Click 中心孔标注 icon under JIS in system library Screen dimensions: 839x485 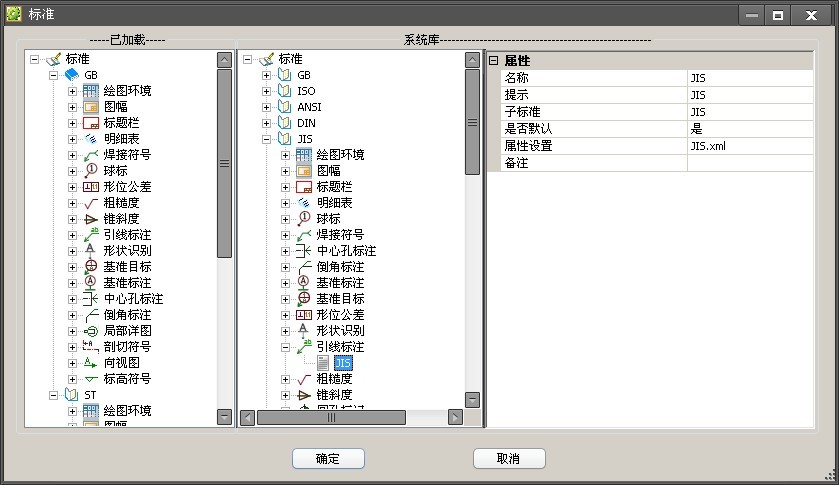pos(303,251)
